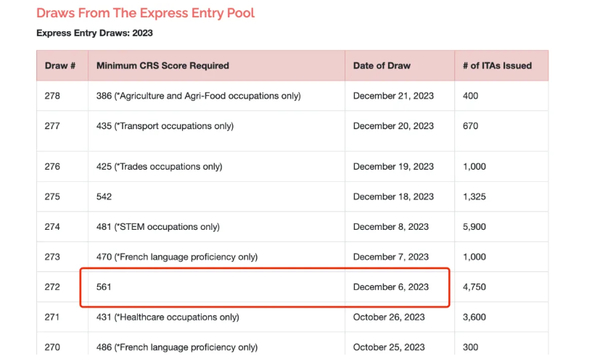Click the Draws From The Express Entry Pool heading
The image size is (600, 364).
tap(145, 13)
